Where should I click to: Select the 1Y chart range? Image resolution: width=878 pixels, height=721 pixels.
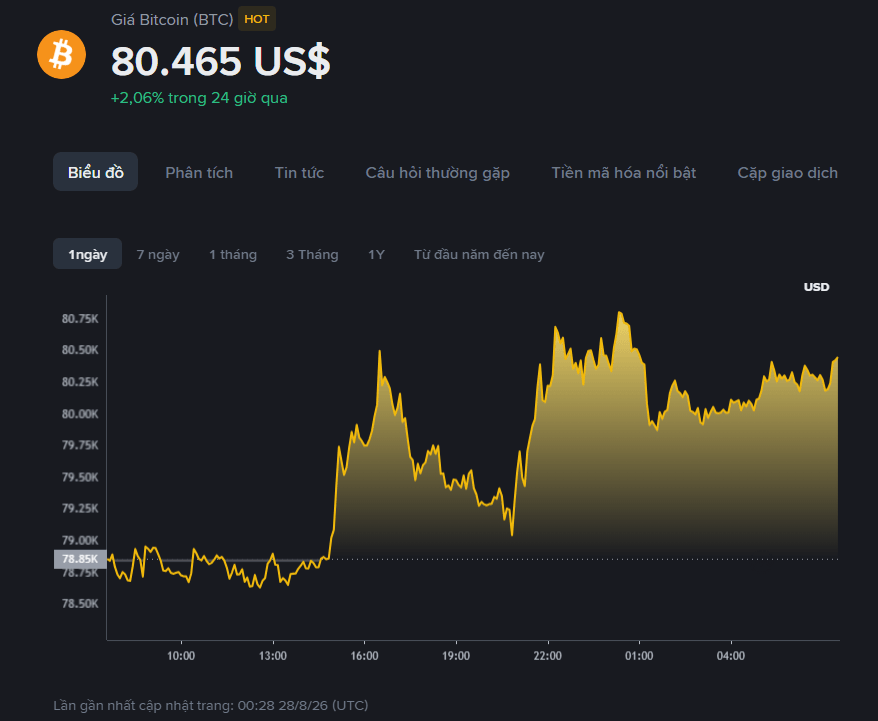tap(376, 255)
